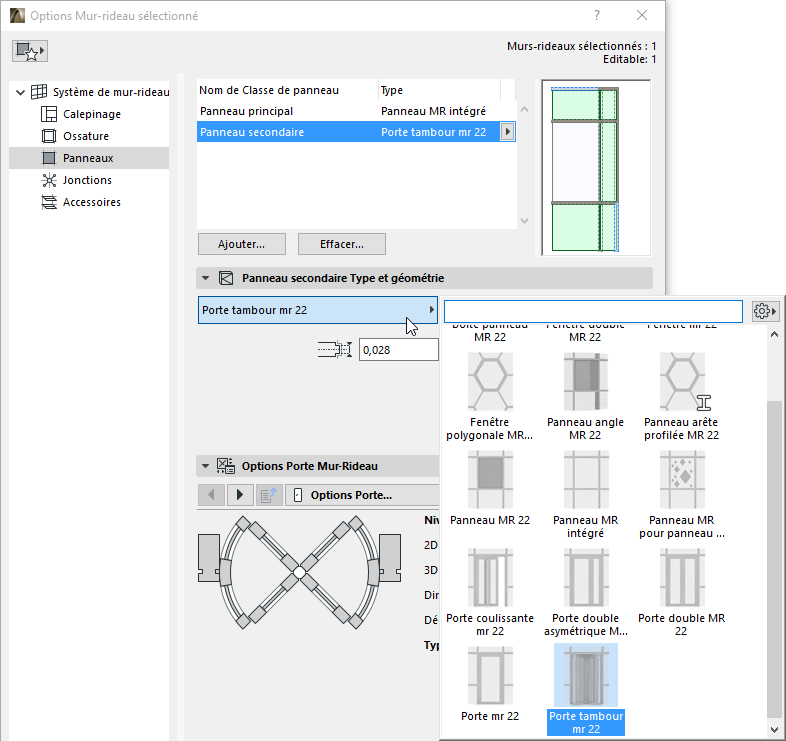
Task: Click the Ajouter... button
Action: (242, 244)
